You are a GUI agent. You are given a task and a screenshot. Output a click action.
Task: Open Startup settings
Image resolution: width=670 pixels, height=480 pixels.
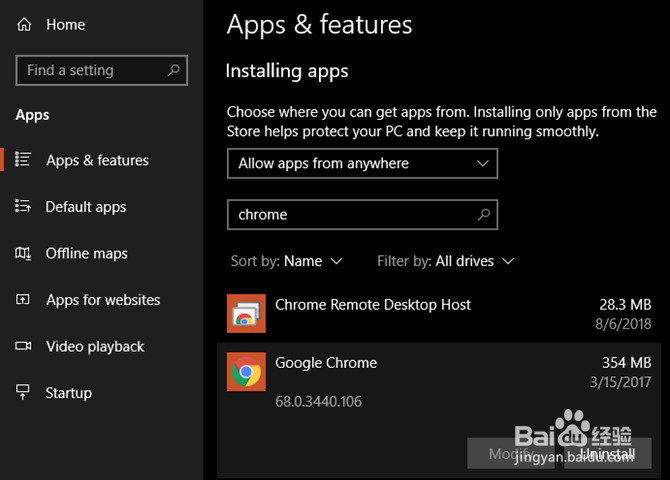click(69, 393)
